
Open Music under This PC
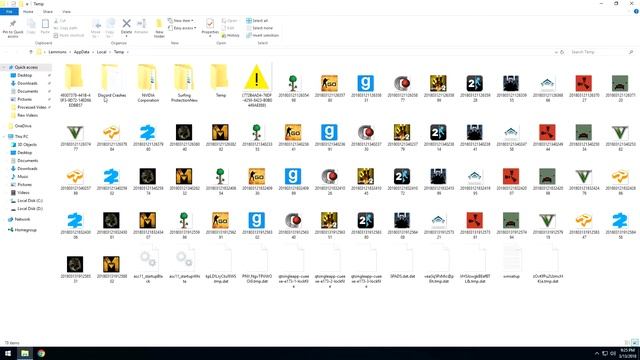coord(20,177)
